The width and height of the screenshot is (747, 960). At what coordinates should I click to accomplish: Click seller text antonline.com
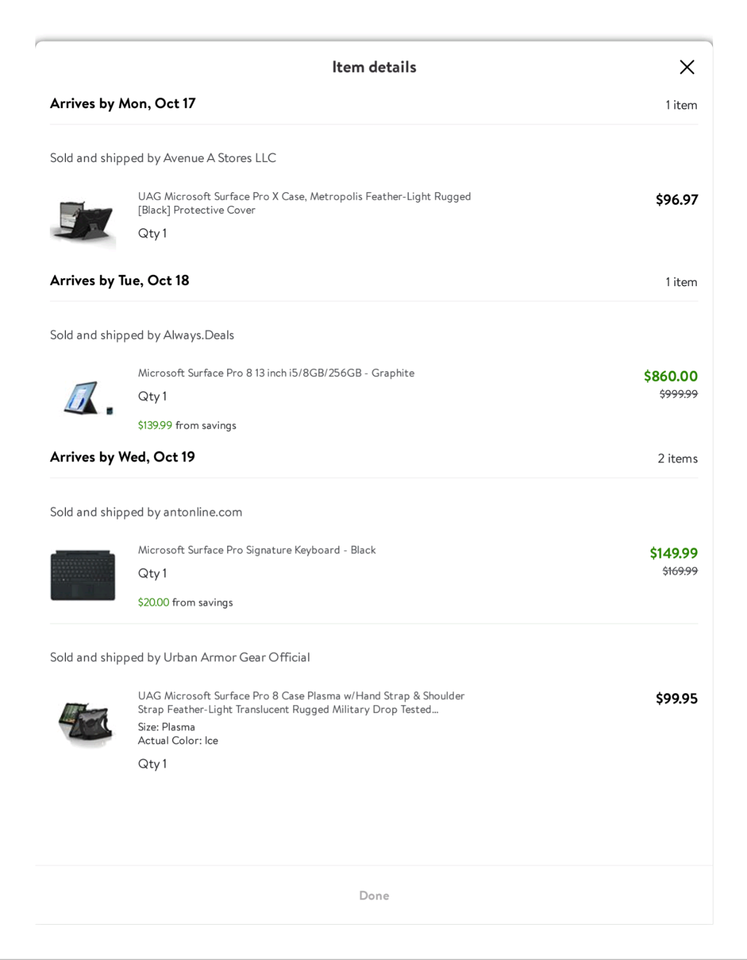pyautogui.click(x=202, y=512)
